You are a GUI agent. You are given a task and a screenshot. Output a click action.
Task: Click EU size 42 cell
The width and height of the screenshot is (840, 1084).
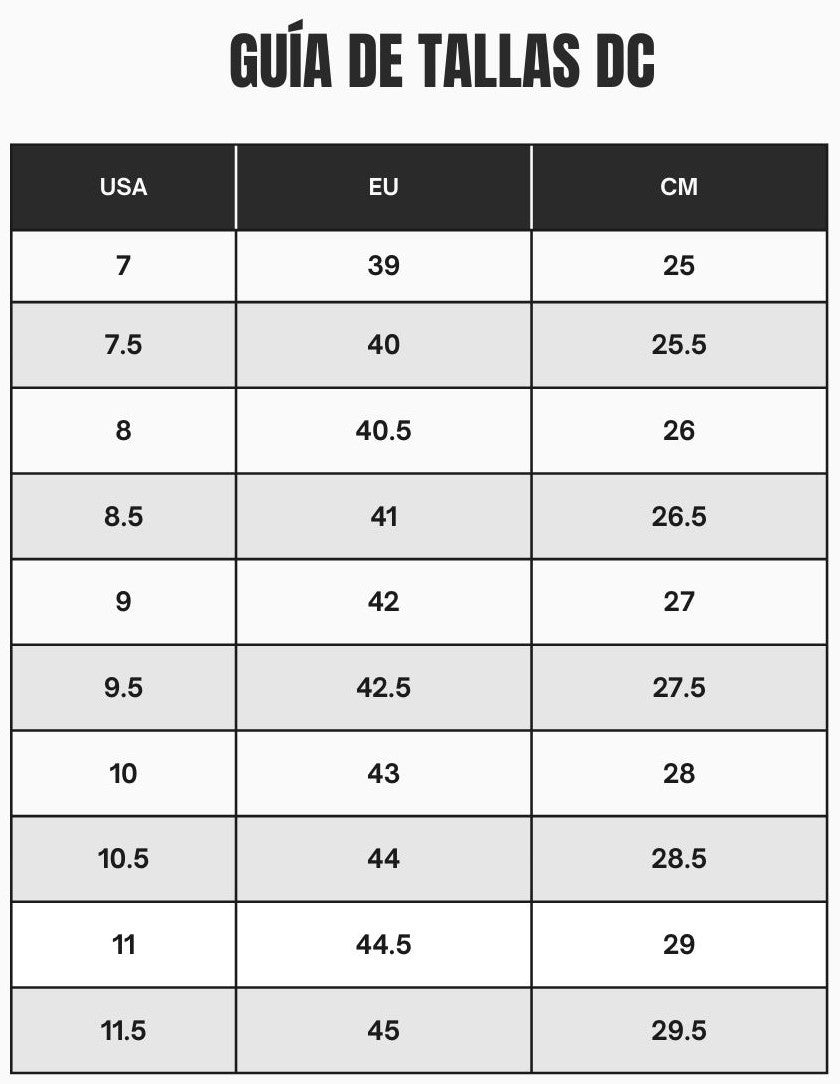383,602
